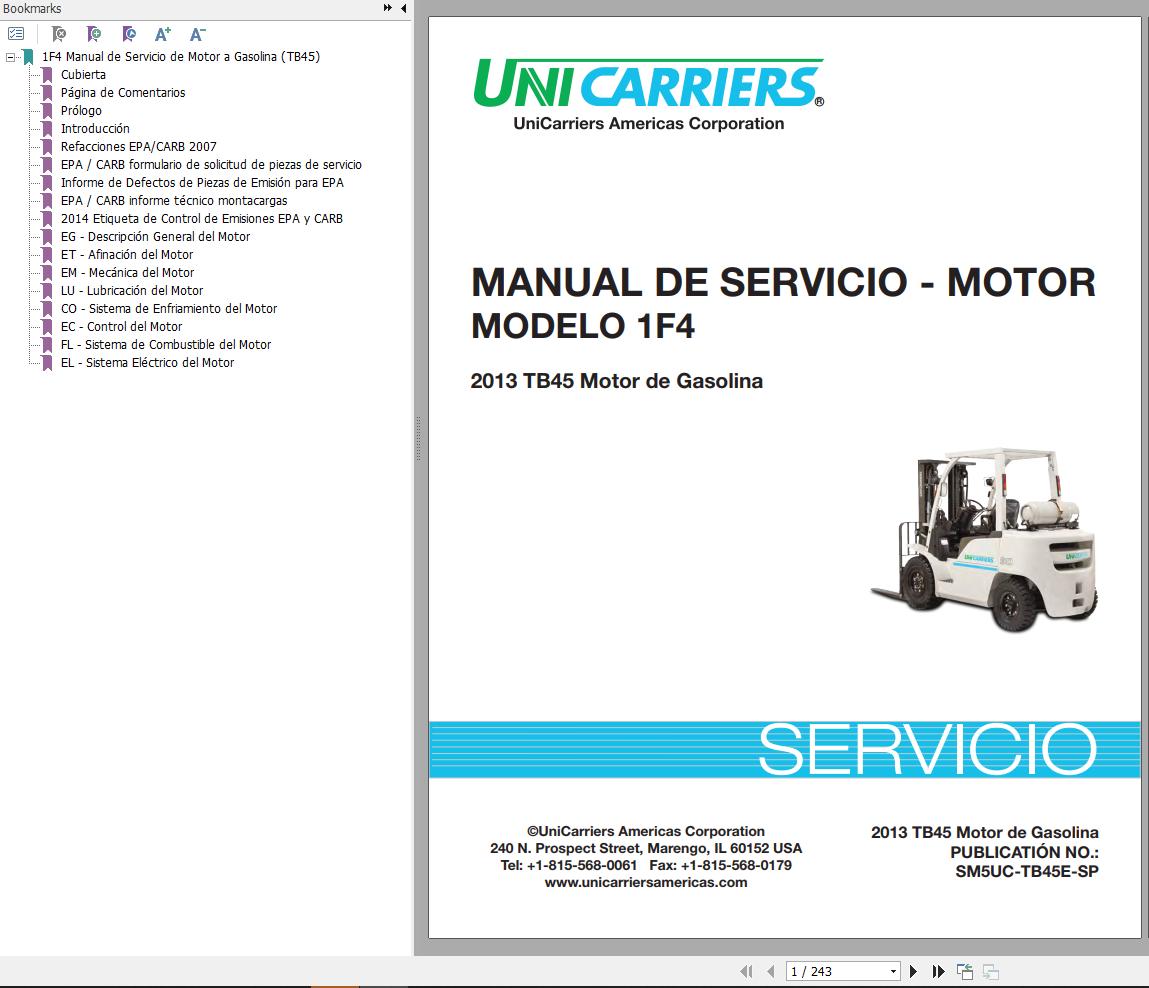Viewport: 1149px width, 988px height.
Task: Decrease bookmark text size with A- icon
Action: 197,33
